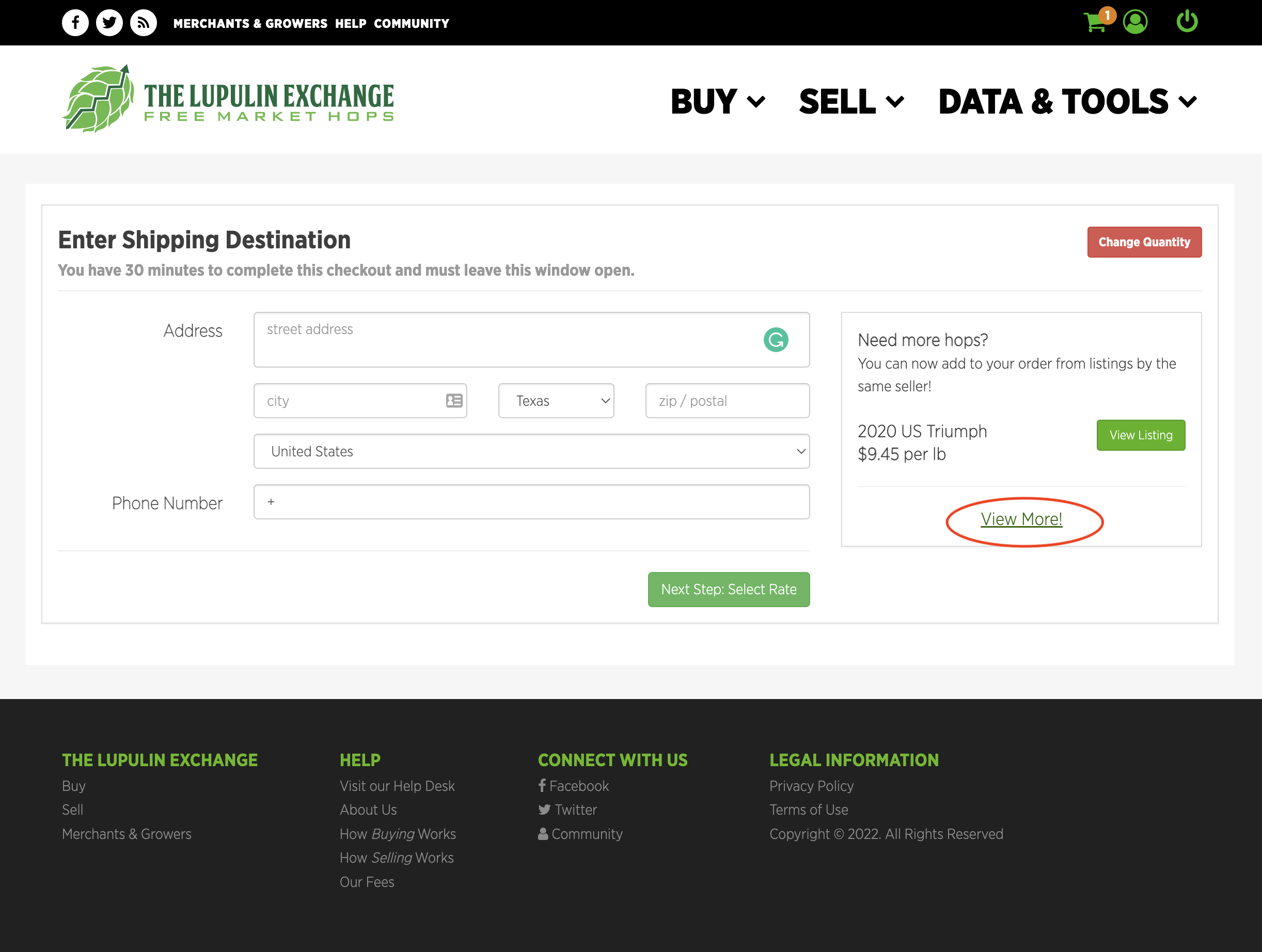The width and height of the screenshot is (1262, 952).
Task: Click the Facebook icon in top bar
Action: pos(75,23)
